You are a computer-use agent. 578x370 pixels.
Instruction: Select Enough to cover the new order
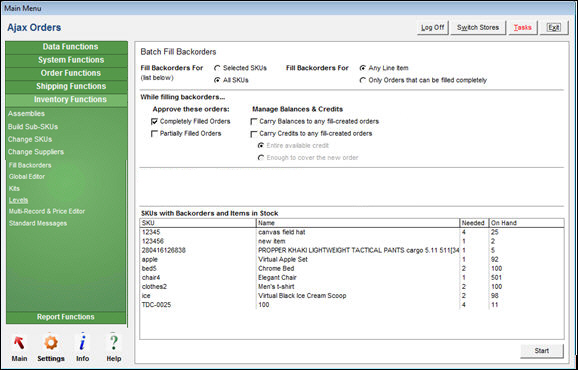[x=261, y=158]
